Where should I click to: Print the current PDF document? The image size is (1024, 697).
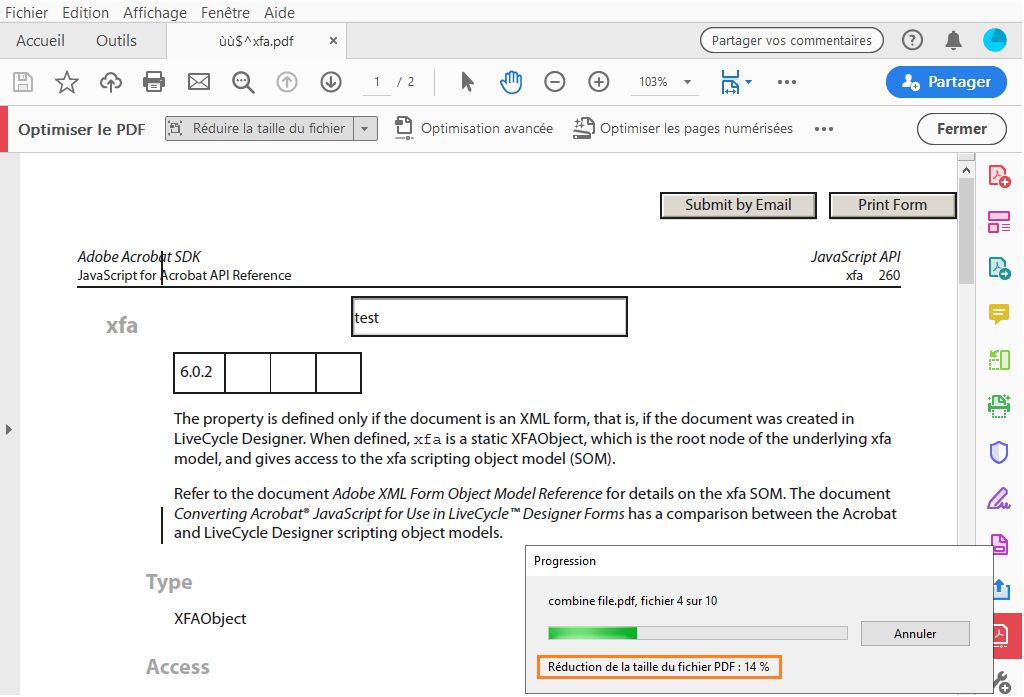(154, 82)
